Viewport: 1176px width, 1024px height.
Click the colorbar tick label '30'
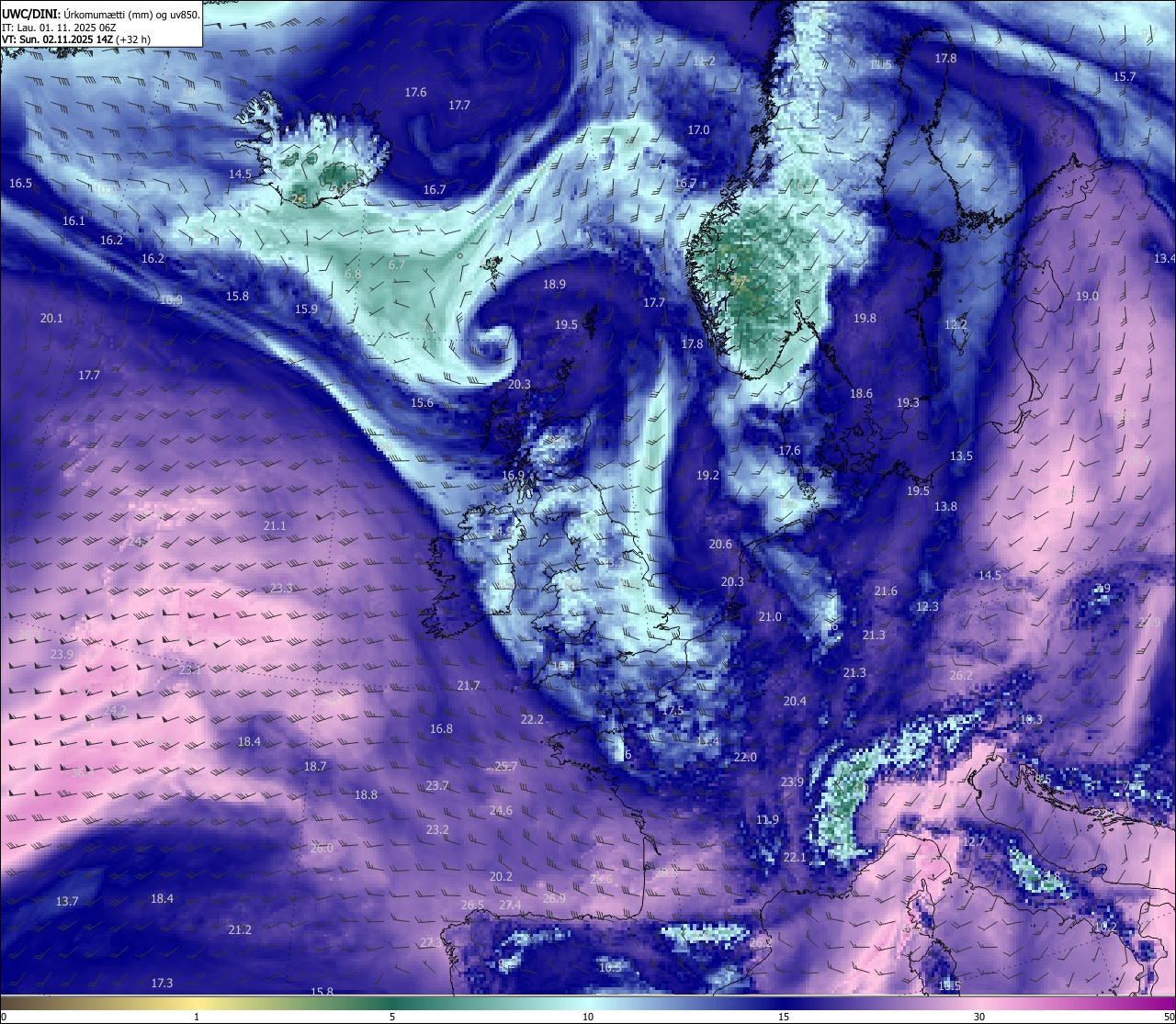coord(979,1017)
